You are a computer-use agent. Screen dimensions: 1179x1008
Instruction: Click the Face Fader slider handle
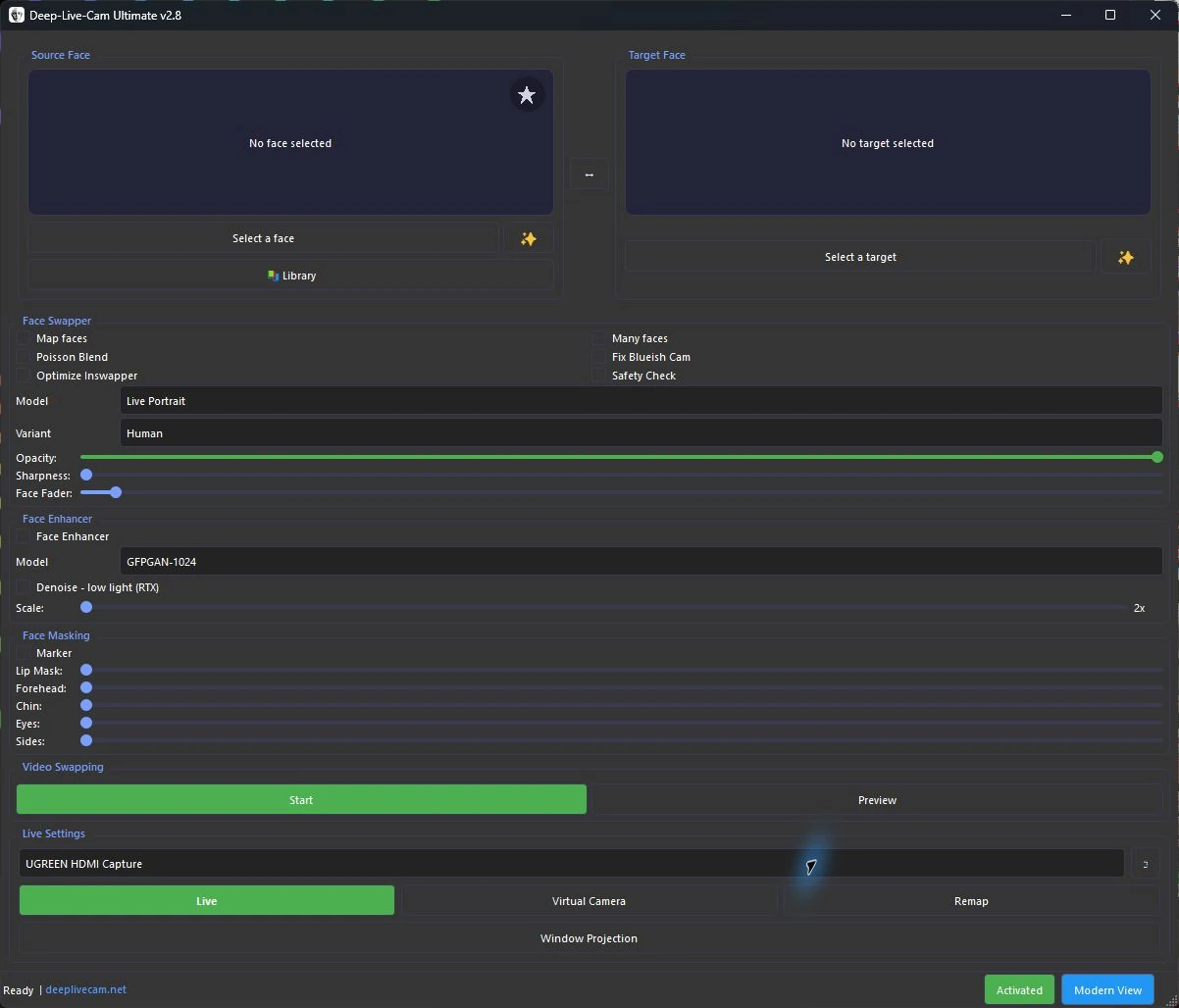pyautogui.click(x=116, y=492)
